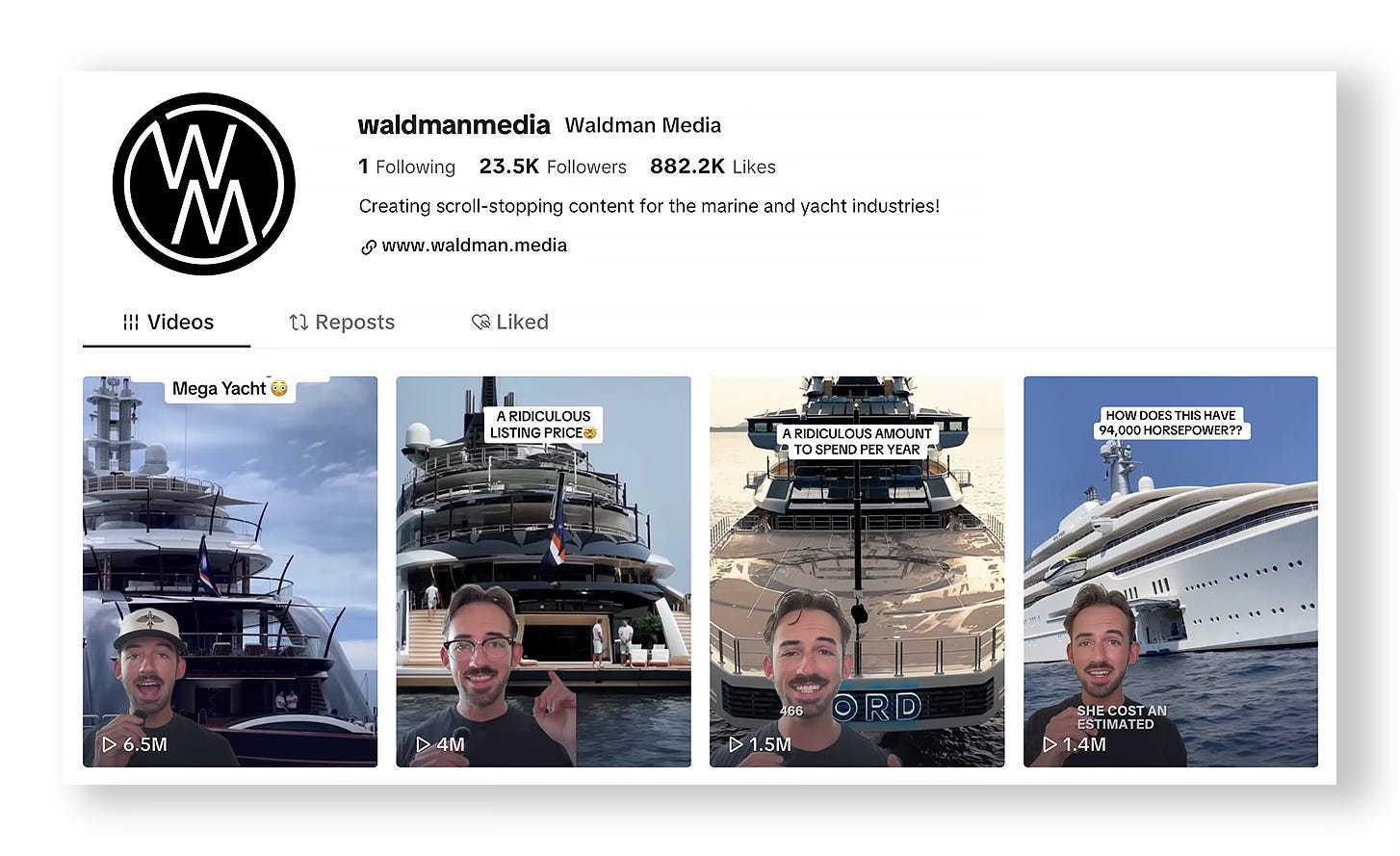This screenshot has width=1400, height=856.
Task: Click the Waldman Media WM profile logo
Action: pos(204,184)
